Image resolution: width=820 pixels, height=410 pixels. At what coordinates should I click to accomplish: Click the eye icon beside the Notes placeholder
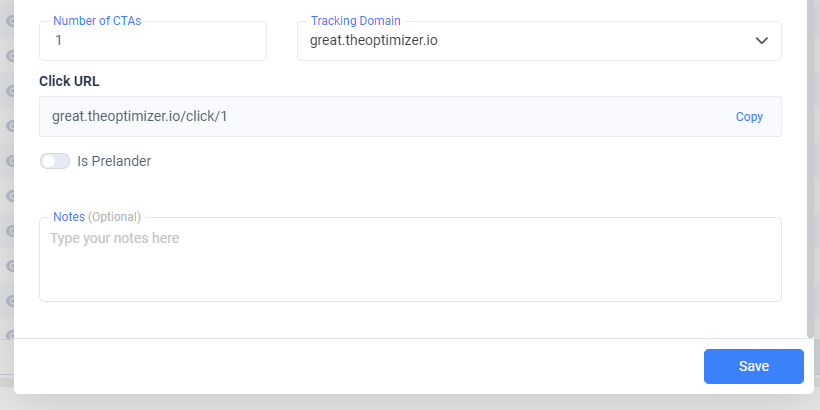[x=9, y=231]
